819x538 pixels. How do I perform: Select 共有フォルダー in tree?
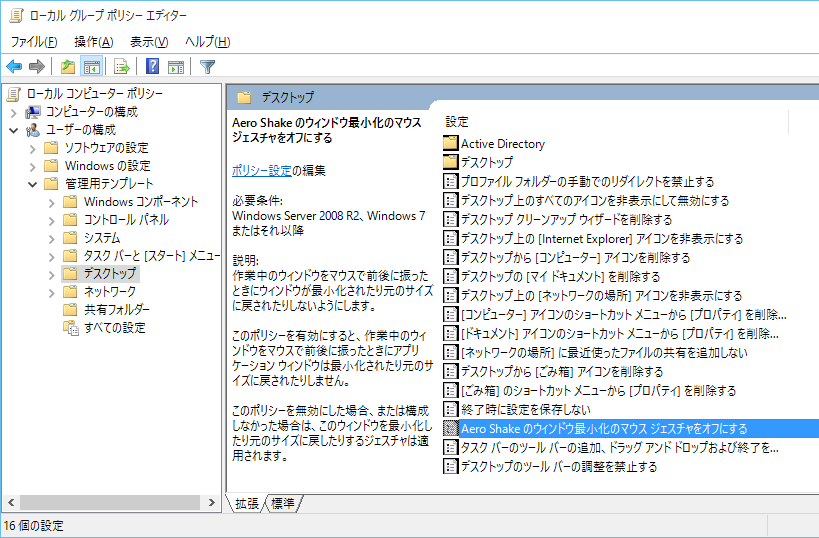(116, 310)
